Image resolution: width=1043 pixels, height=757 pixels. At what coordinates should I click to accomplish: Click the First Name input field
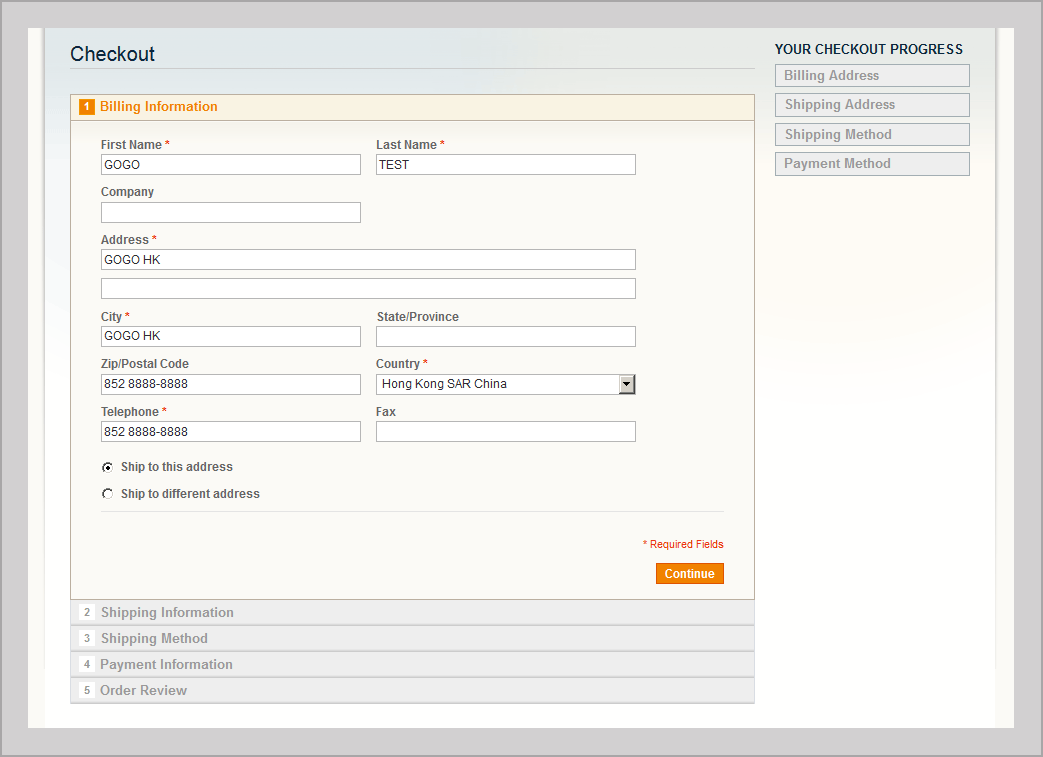click(230, 165)
